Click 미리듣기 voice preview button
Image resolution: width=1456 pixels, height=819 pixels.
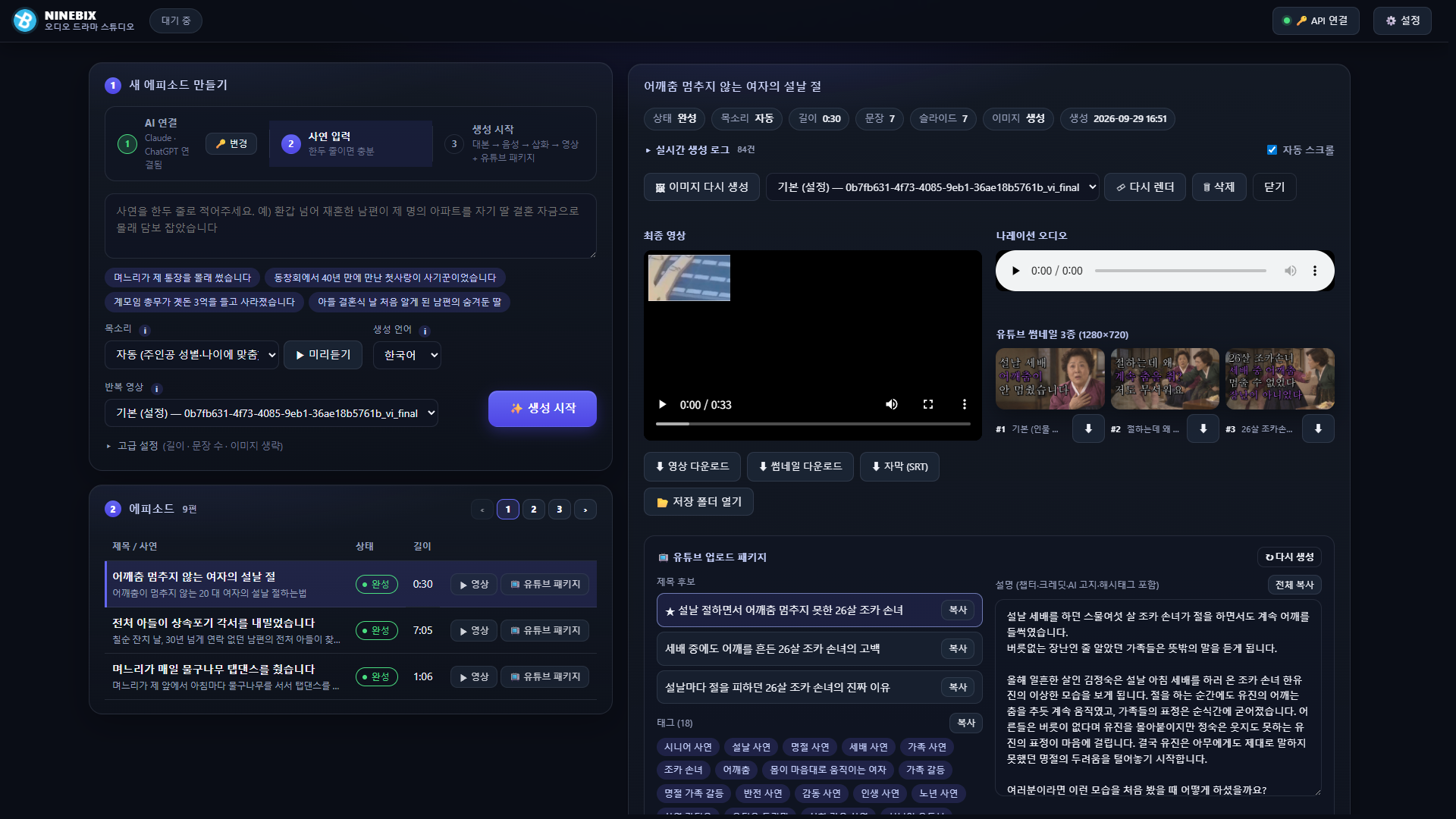coord(323,355)
